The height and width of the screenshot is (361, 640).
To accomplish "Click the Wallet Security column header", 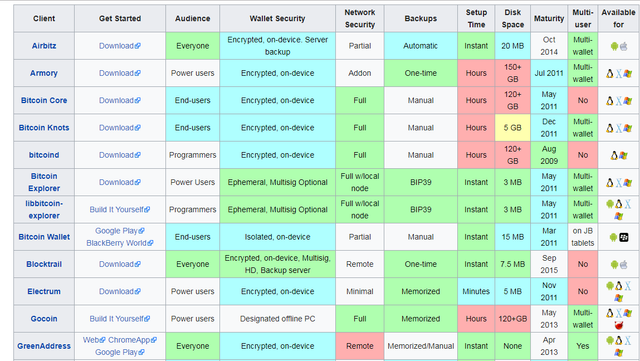I will [278, 18].
